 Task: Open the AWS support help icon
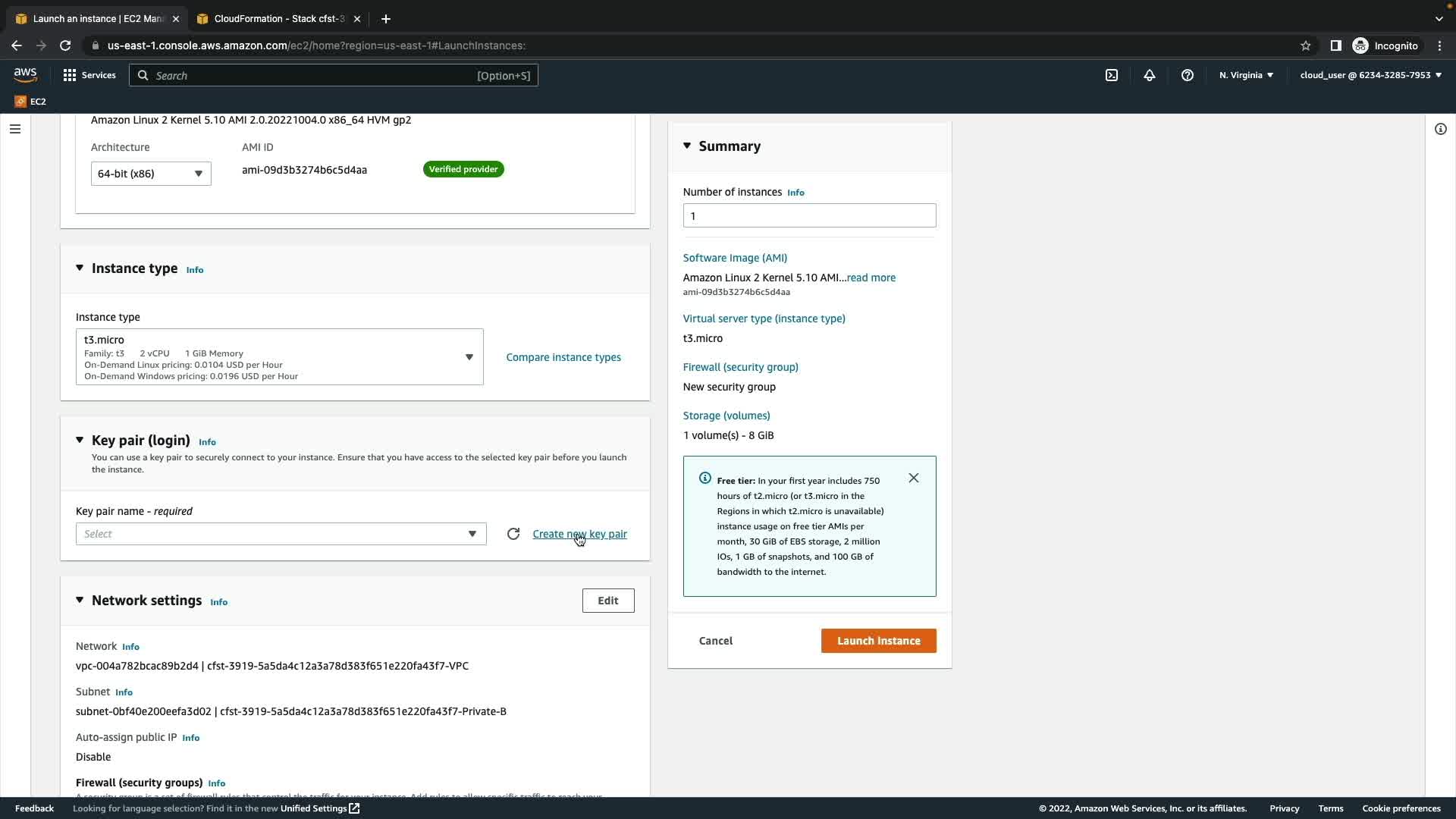tap(1187, 75)
